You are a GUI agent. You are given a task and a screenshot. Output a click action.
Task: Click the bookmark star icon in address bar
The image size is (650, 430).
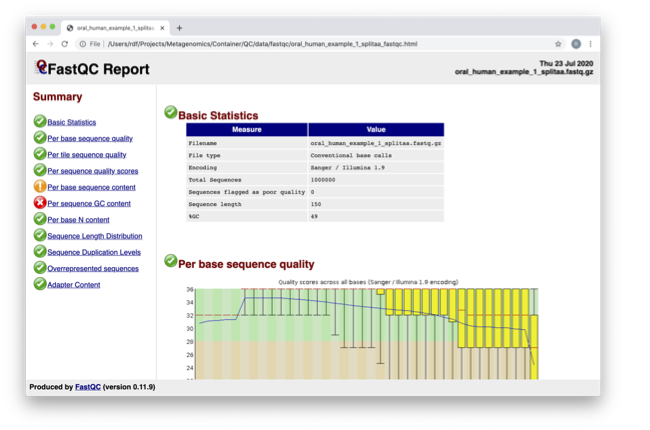[558, 44]
